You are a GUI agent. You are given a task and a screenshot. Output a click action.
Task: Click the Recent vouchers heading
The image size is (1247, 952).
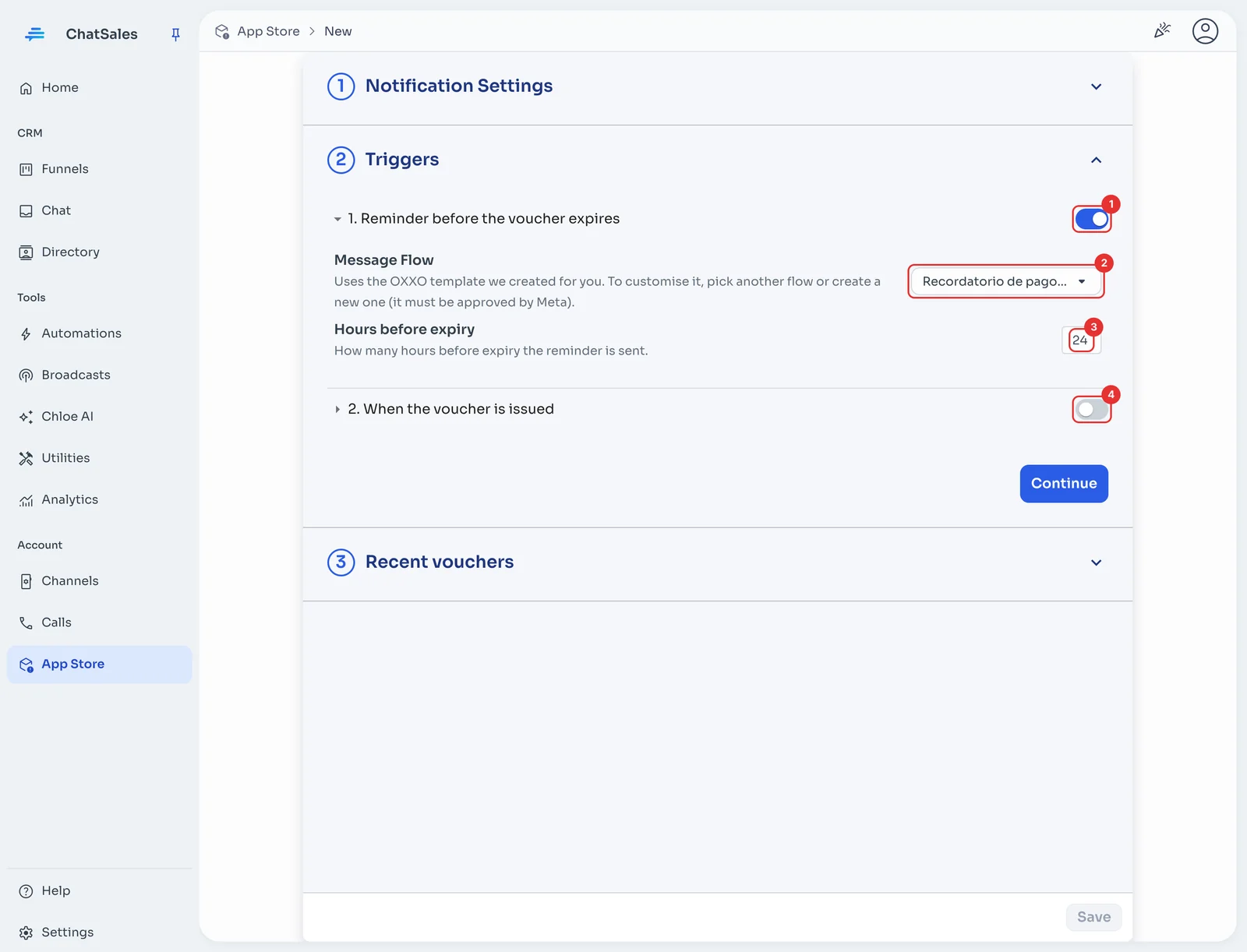click(440, 562)
